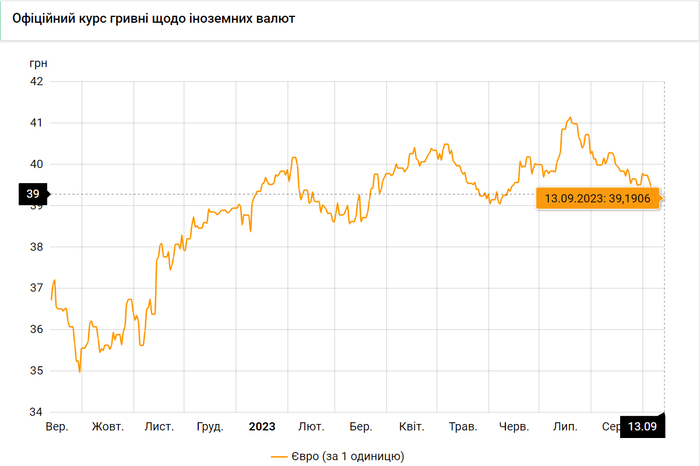Select the Лип. month label
Image resolution: width=700 pixels, height=466 pixels.
click(565, 427)
